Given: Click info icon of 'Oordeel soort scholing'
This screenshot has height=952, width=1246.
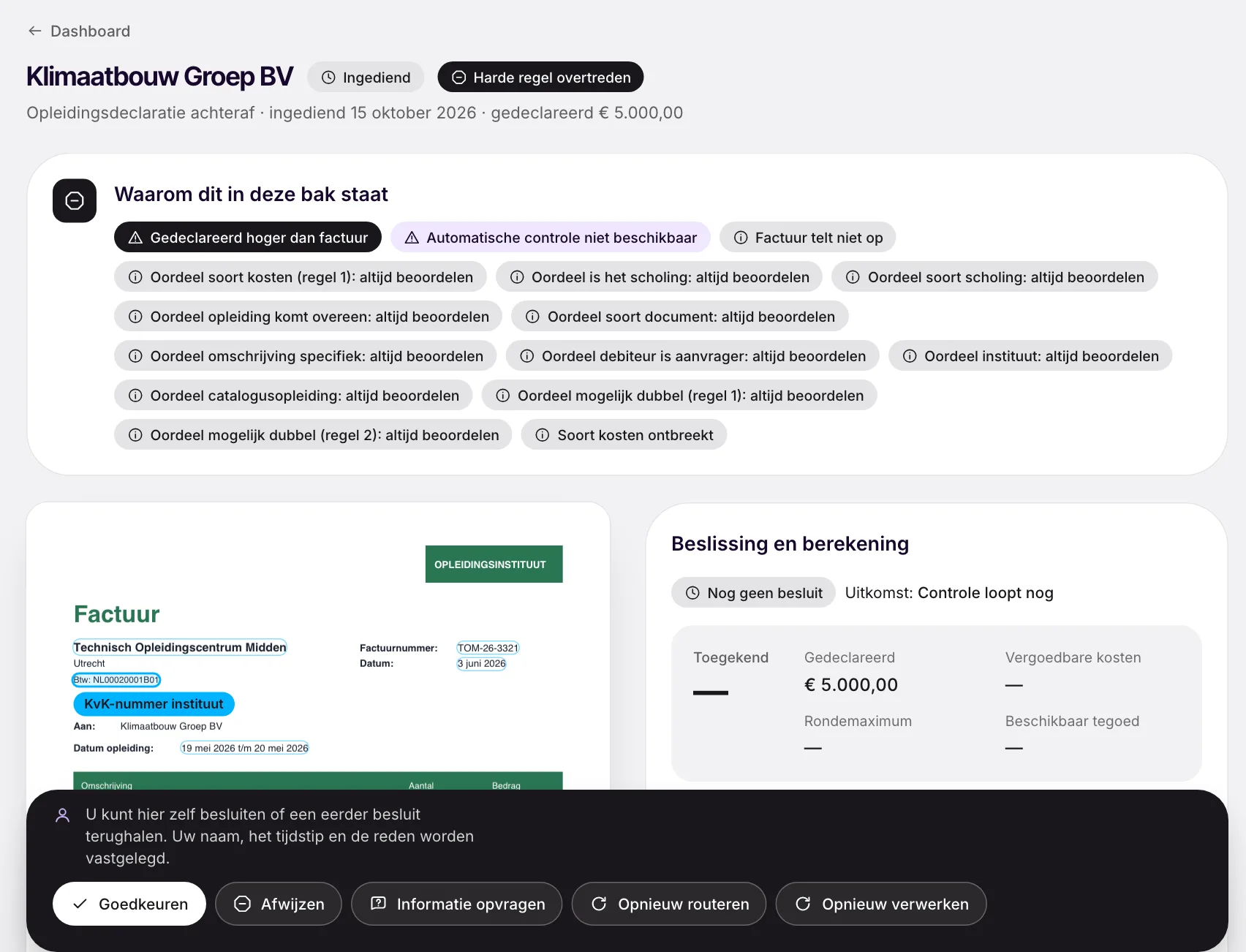Looking at the screenshot, I should click(853, 277).
